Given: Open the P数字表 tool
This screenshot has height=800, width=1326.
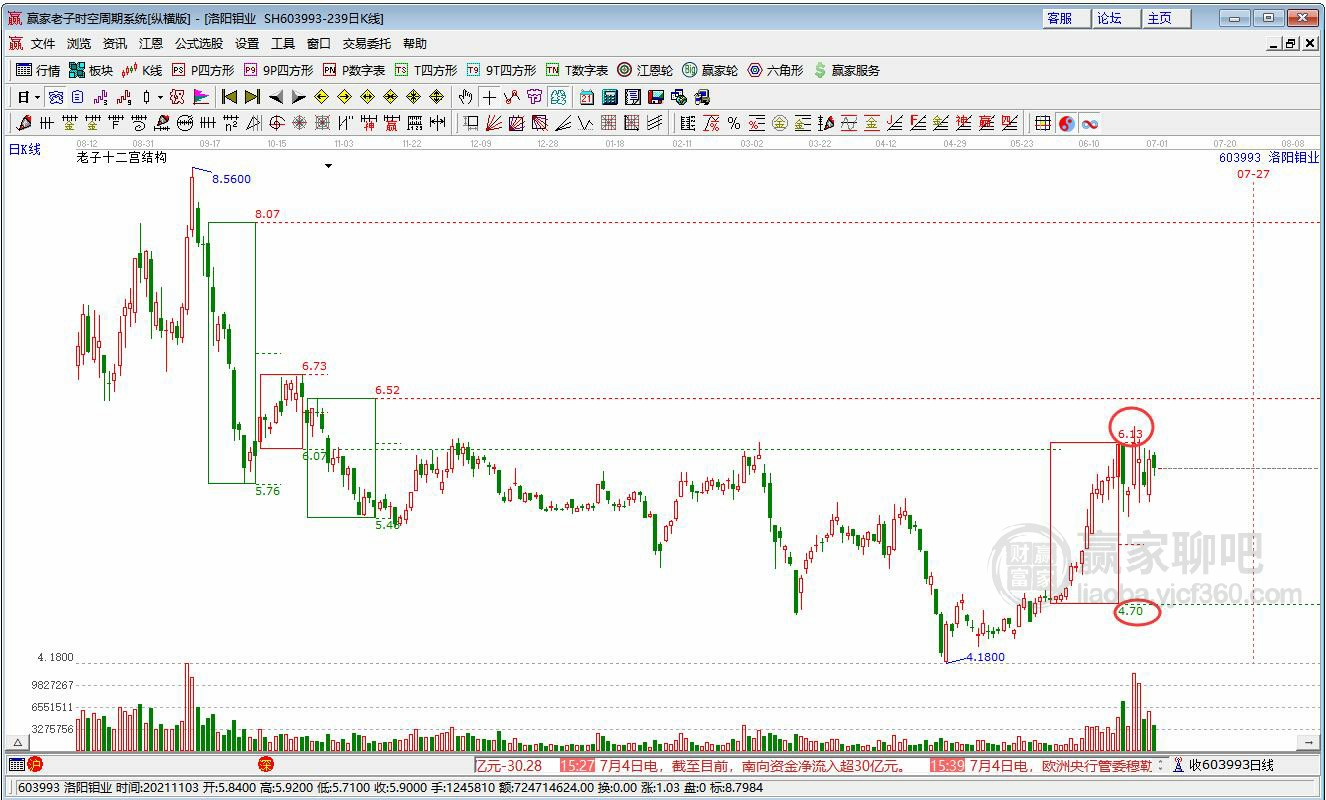Looking at the screenshot, I should (354, 70).
